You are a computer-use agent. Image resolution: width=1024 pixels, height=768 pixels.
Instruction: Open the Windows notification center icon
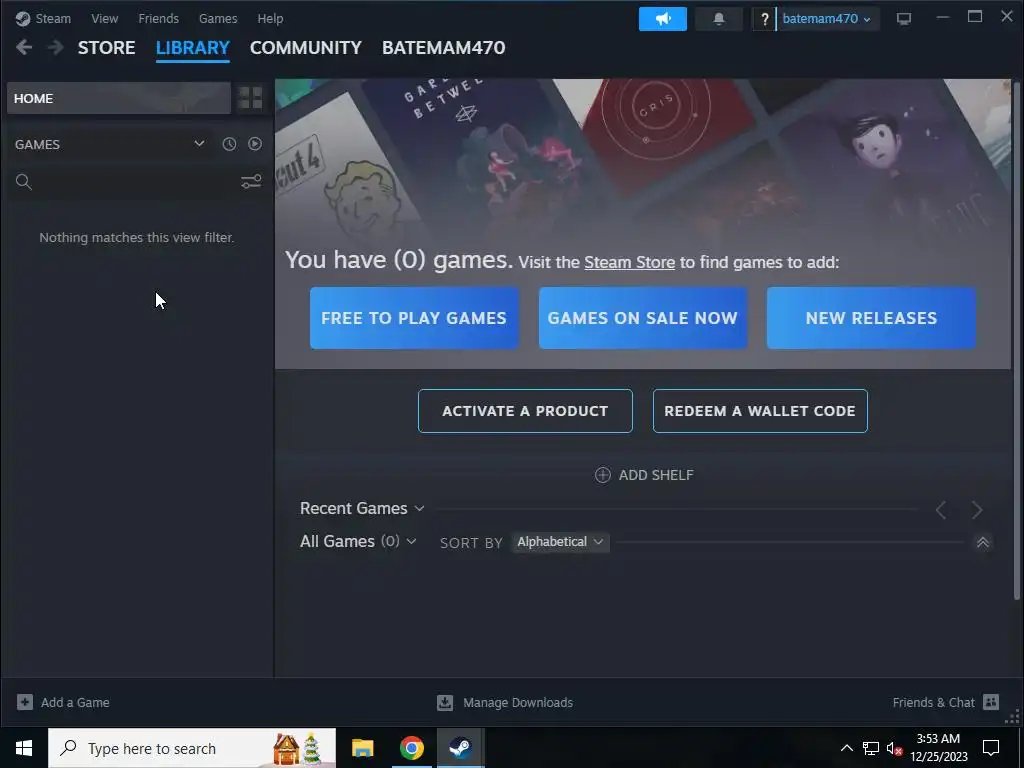(x=991, y=748)
